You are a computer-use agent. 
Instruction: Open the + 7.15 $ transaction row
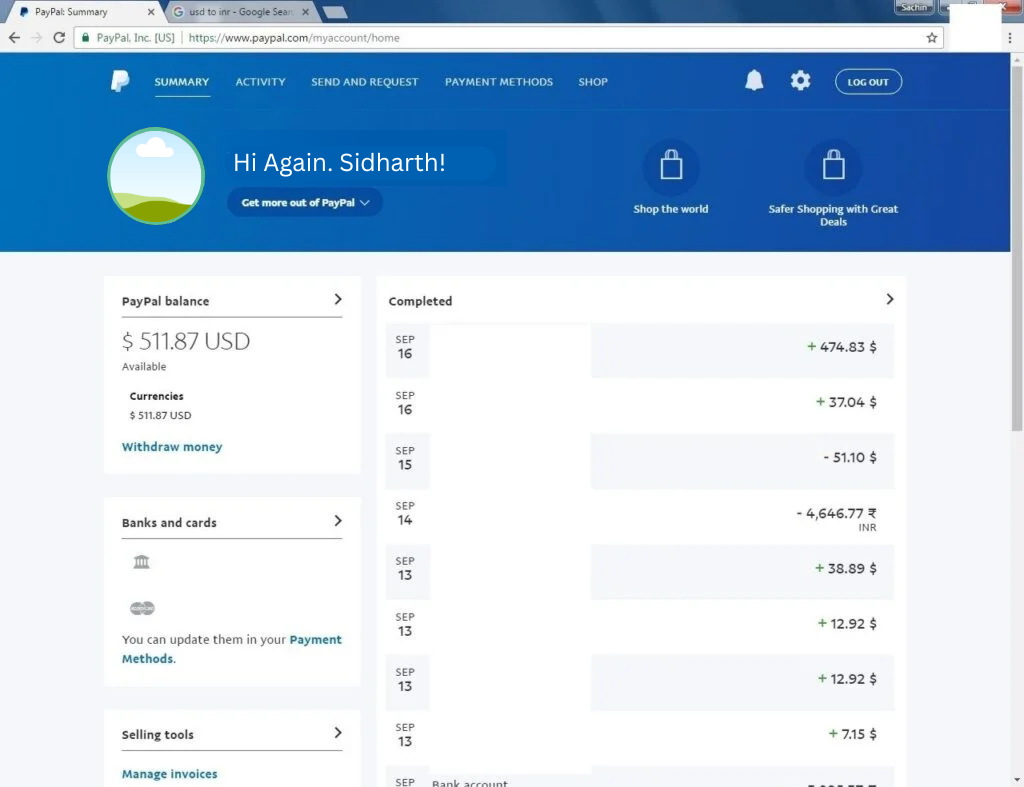coord(640,737)
